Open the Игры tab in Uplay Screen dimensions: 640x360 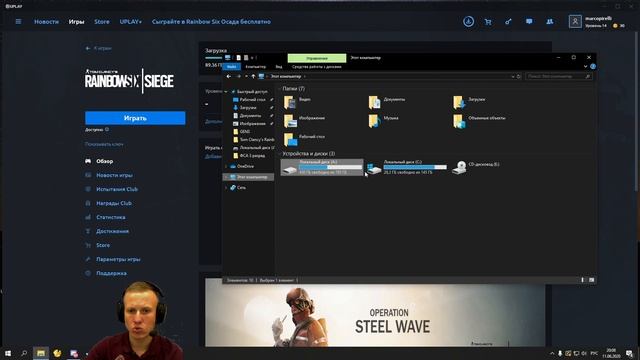tap(76, 22)
